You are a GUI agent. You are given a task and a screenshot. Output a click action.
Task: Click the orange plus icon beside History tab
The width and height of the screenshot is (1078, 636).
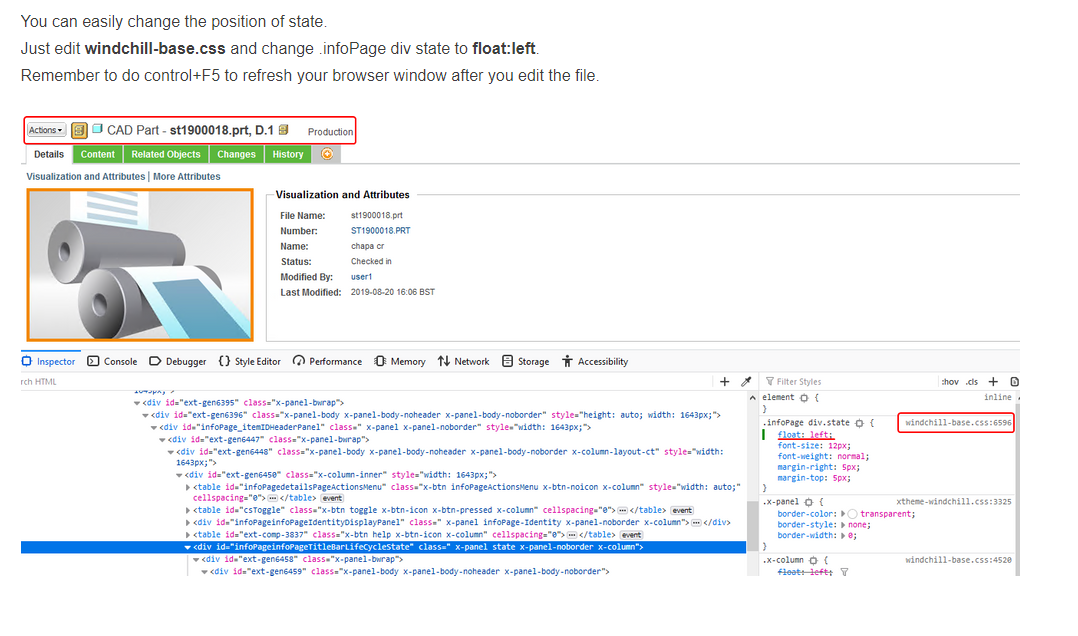coord(328,153)
